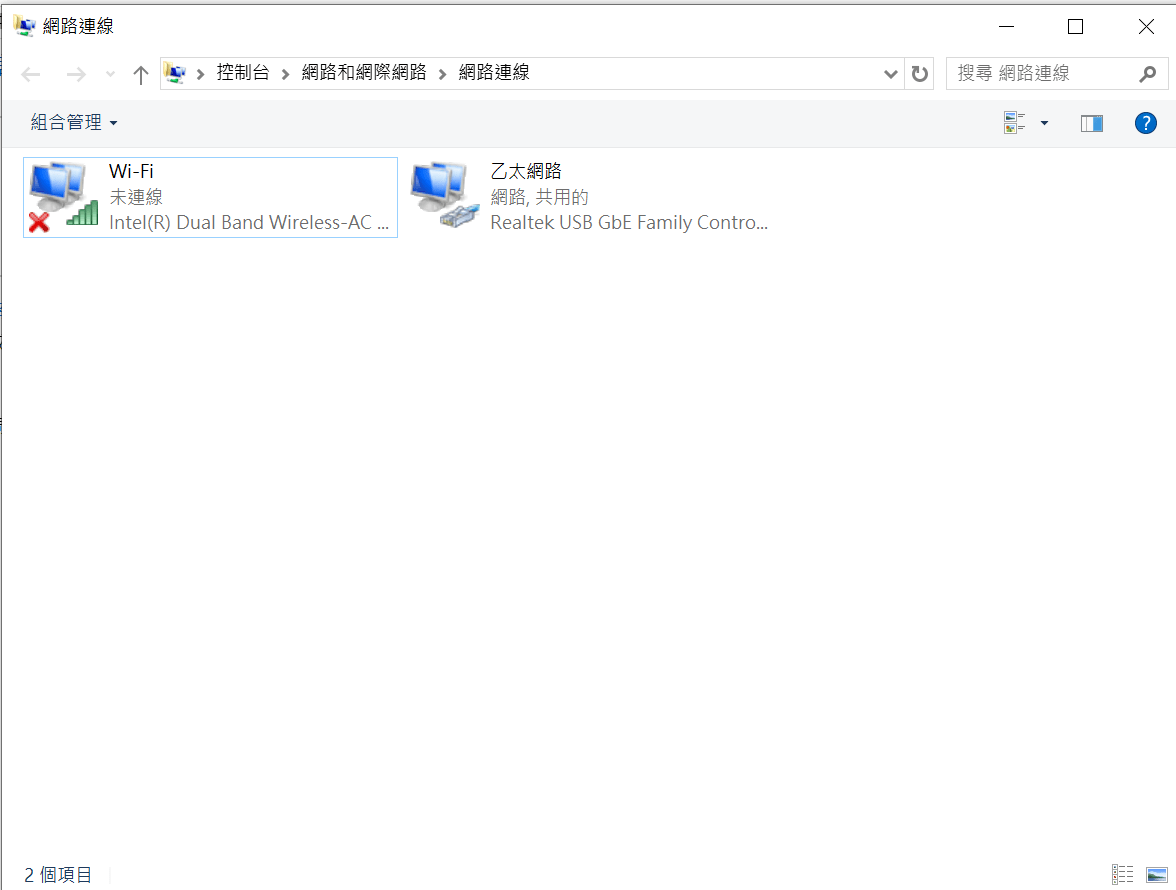
Task: Open the 組合管理 menu
Action: point(67,122)
